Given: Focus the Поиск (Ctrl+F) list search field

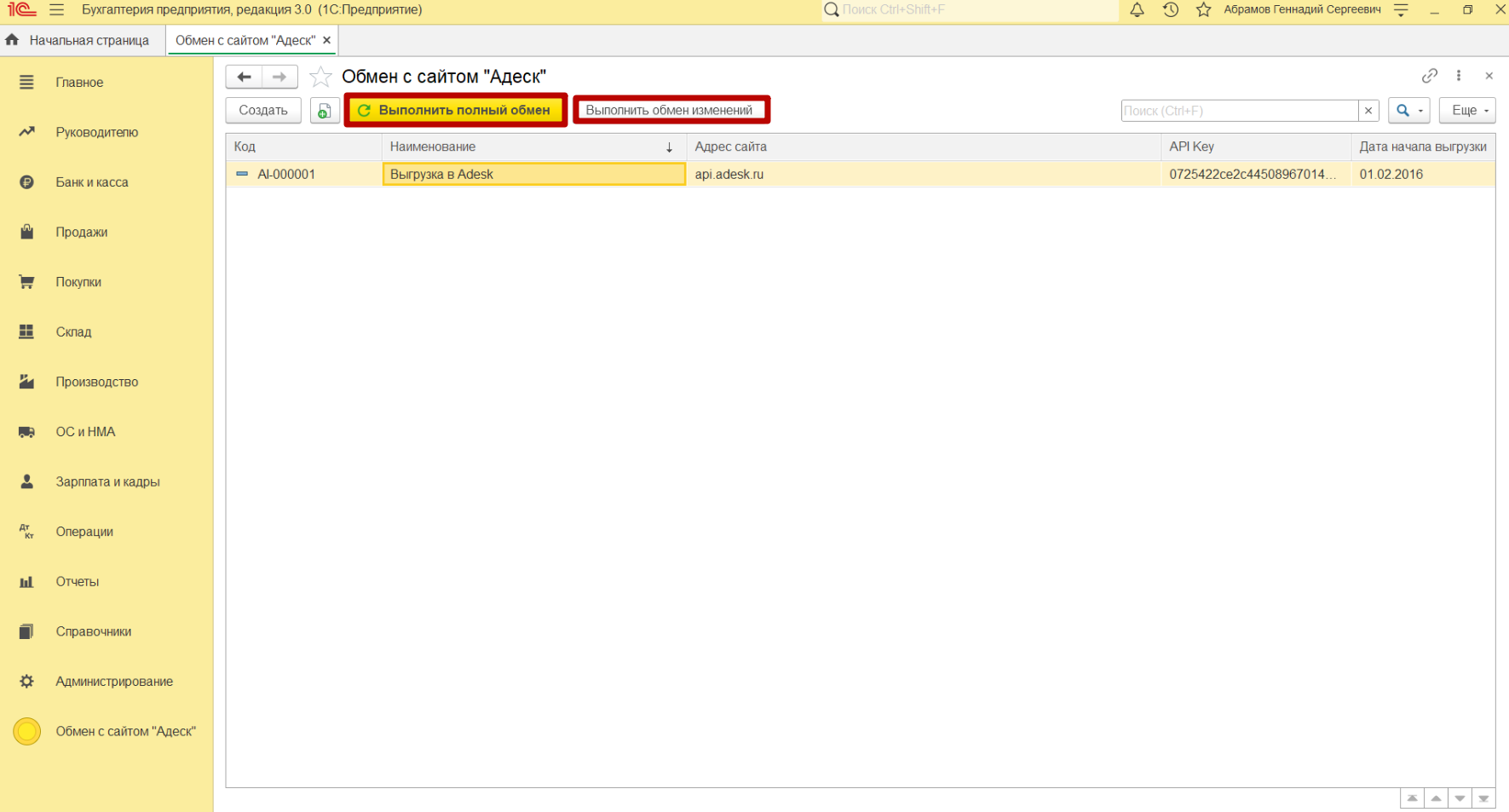Looking at the screenshot, I should [x=1240, y=111].
